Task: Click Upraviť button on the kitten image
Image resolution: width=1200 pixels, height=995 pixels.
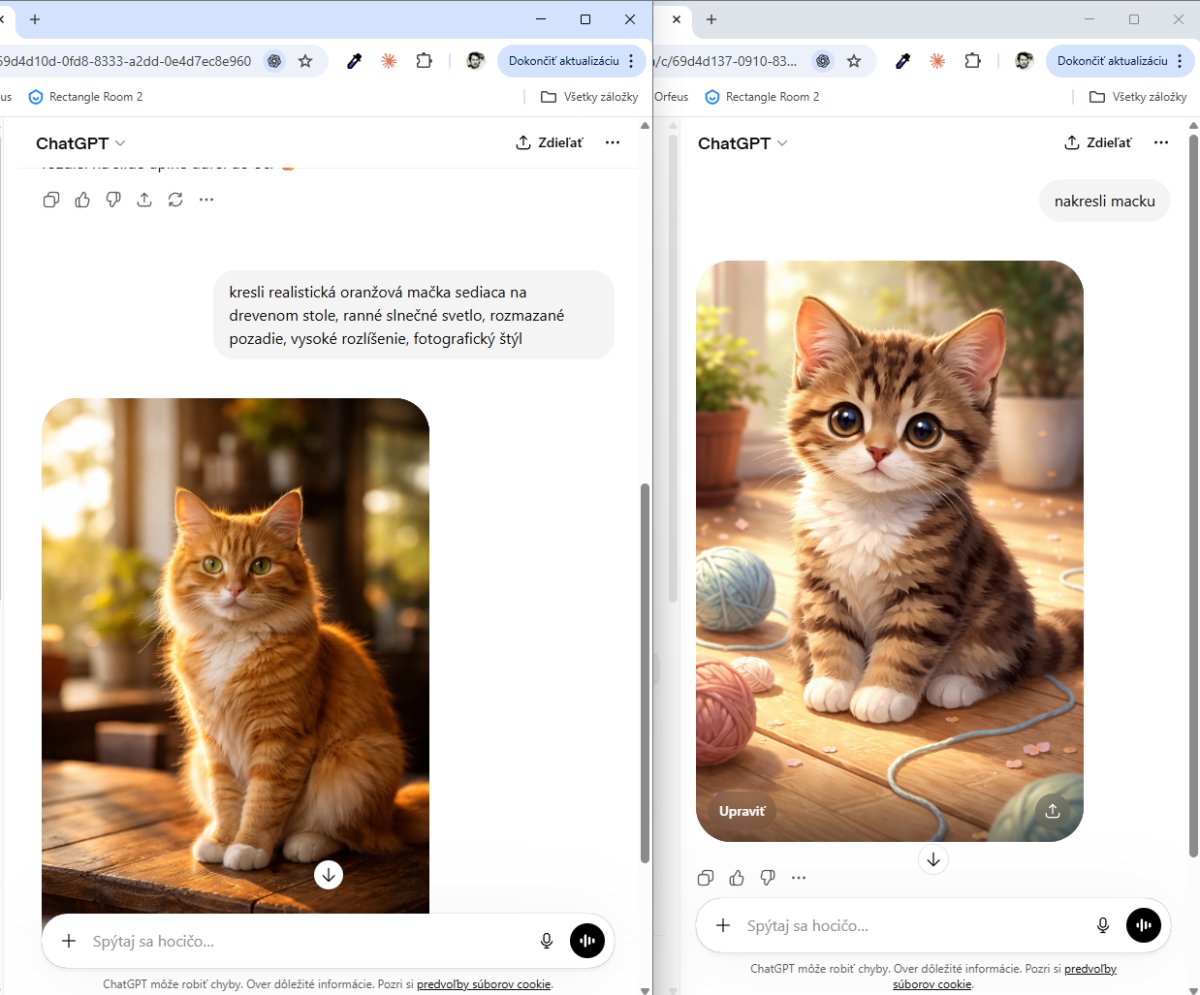Action: coord(741,811)
